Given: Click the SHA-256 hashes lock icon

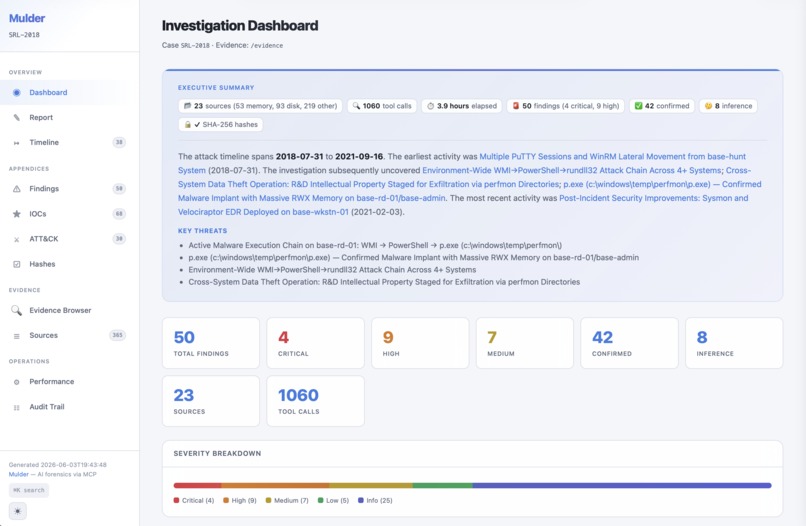Looking at the screenshot, I should (188, 124).
